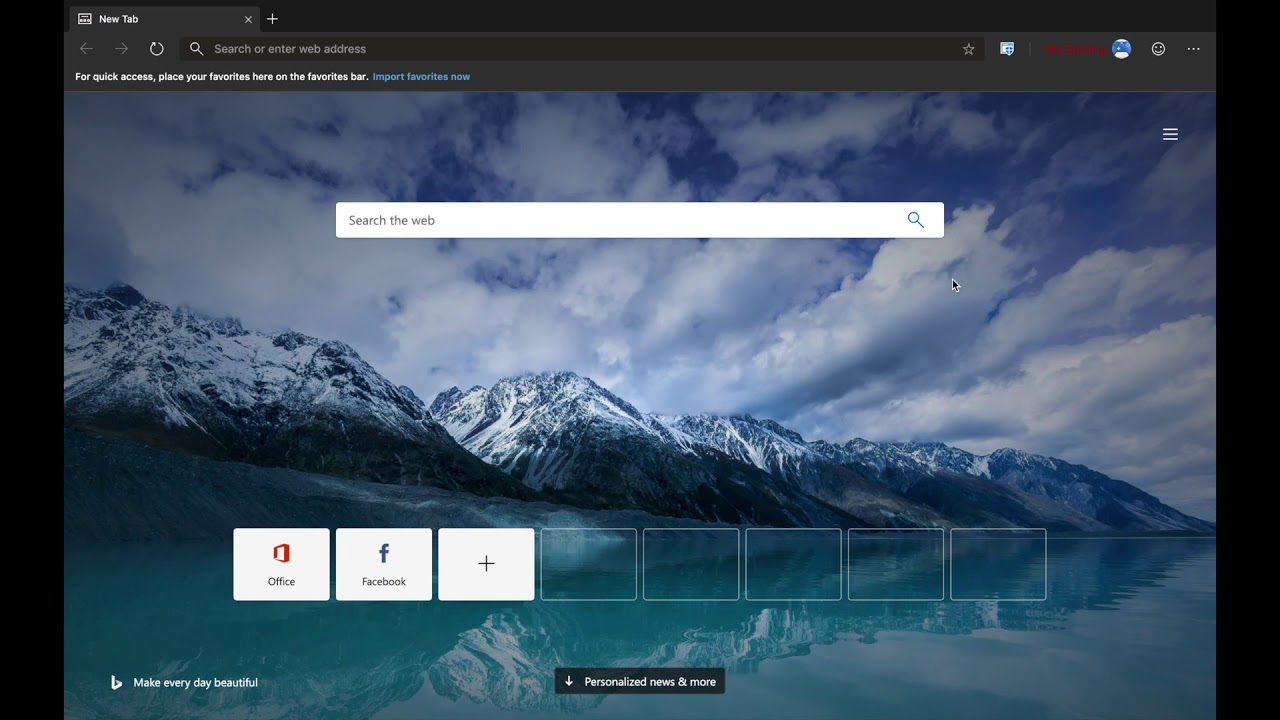
Task: Click Make every day beautiful text
Action: 196,683
